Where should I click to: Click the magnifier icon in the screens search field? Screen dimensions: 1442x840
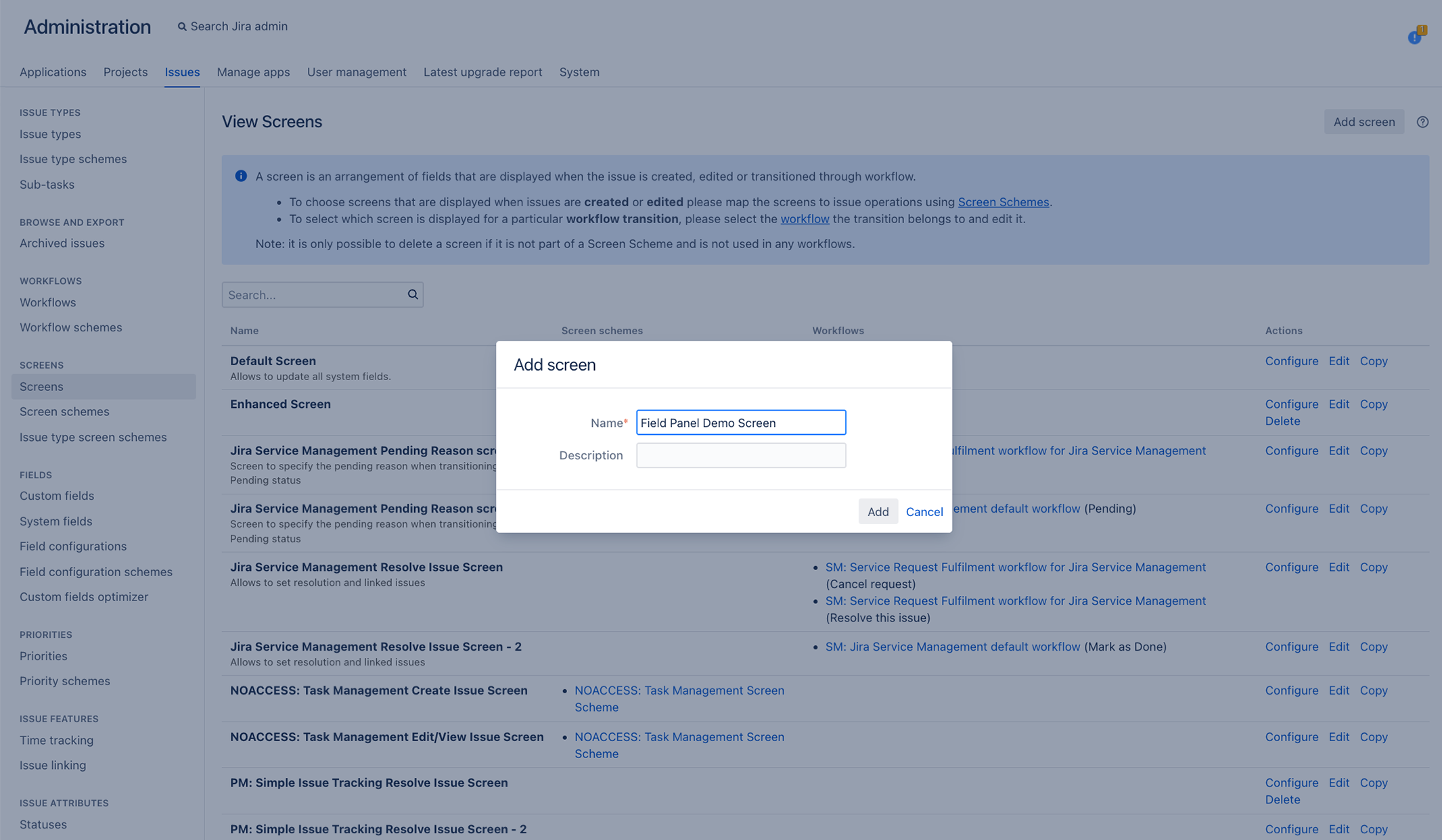(412, 294)
